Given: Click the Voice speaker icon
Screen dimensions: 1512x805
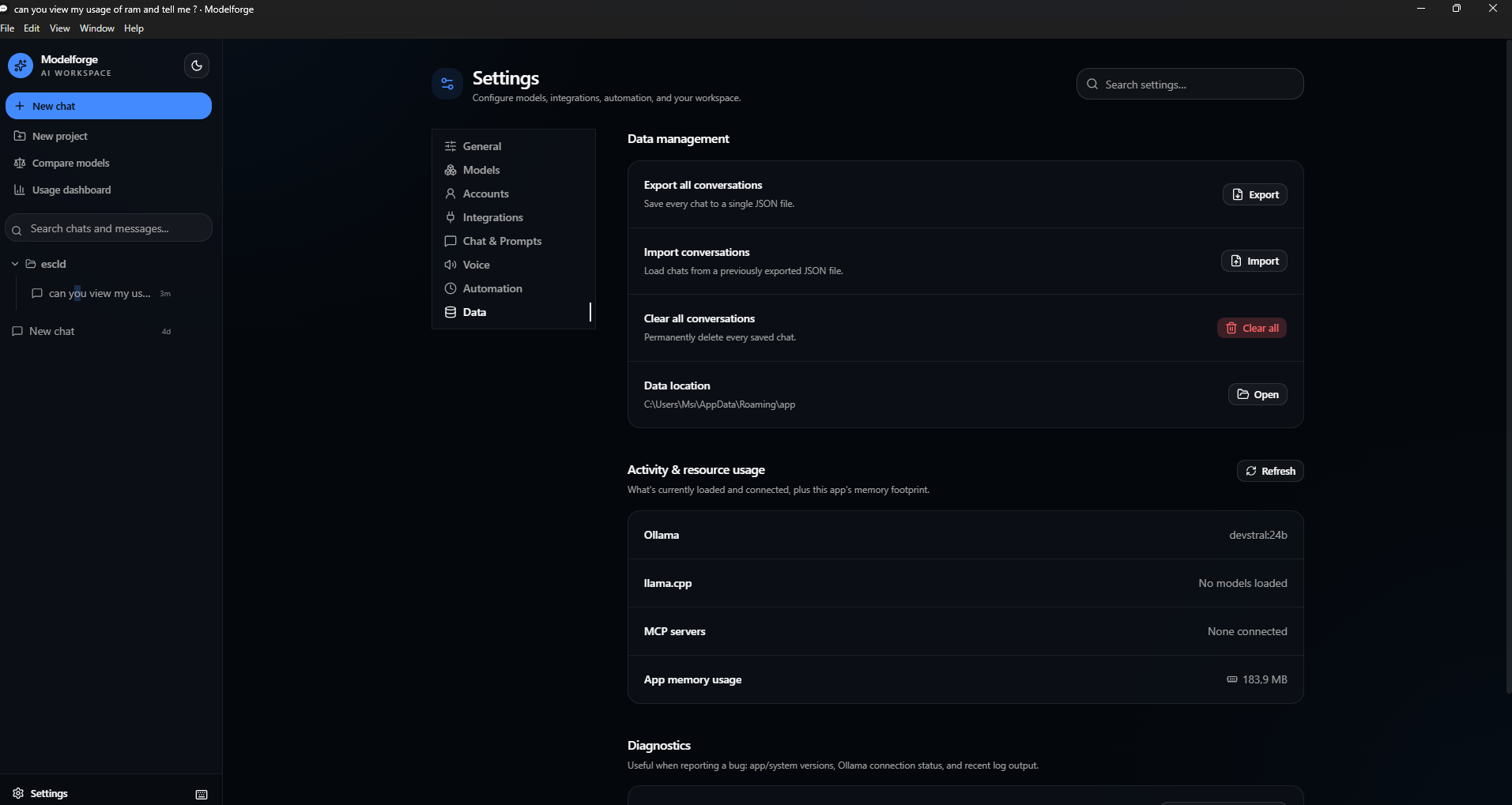Looking at the screenshot, I should [x=451, y=265].
